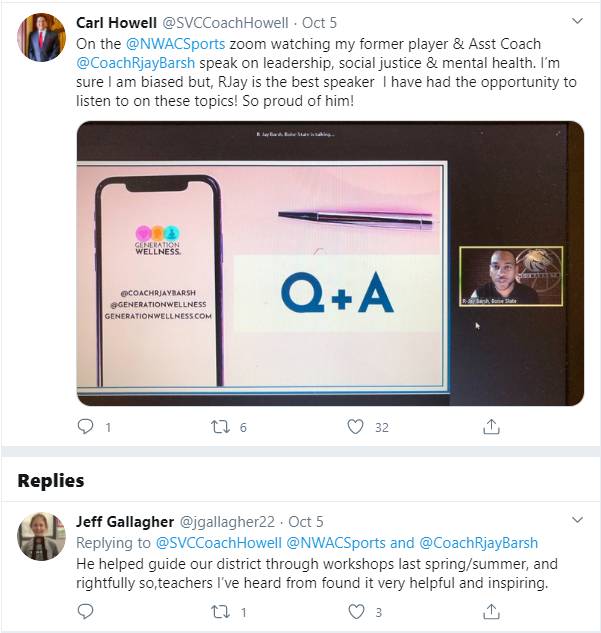
Task: Like Jeff Gallagher's reply
Action: 356,612
